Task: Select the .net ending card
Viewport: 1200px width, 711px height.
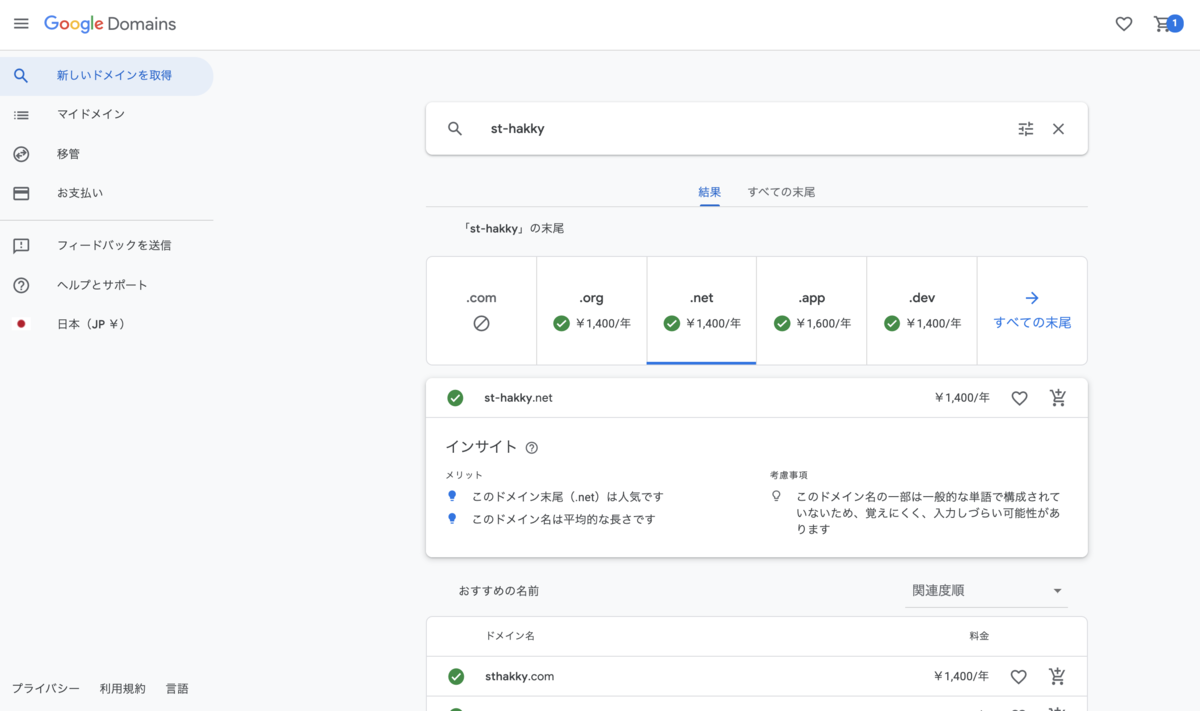Action: click(x=702, y=311)
